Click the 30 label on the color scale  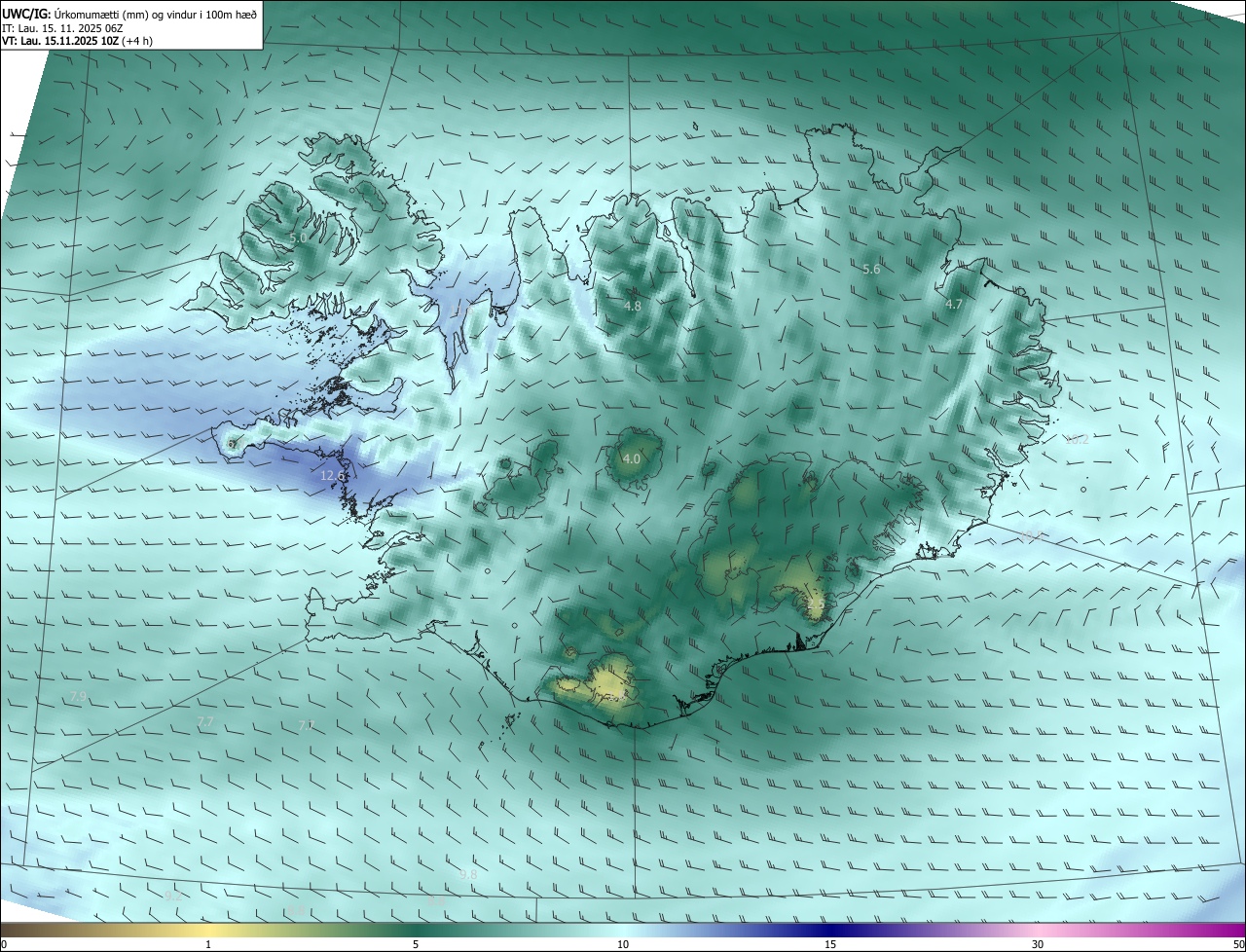pyautogui.click(x=1038, y=945)
